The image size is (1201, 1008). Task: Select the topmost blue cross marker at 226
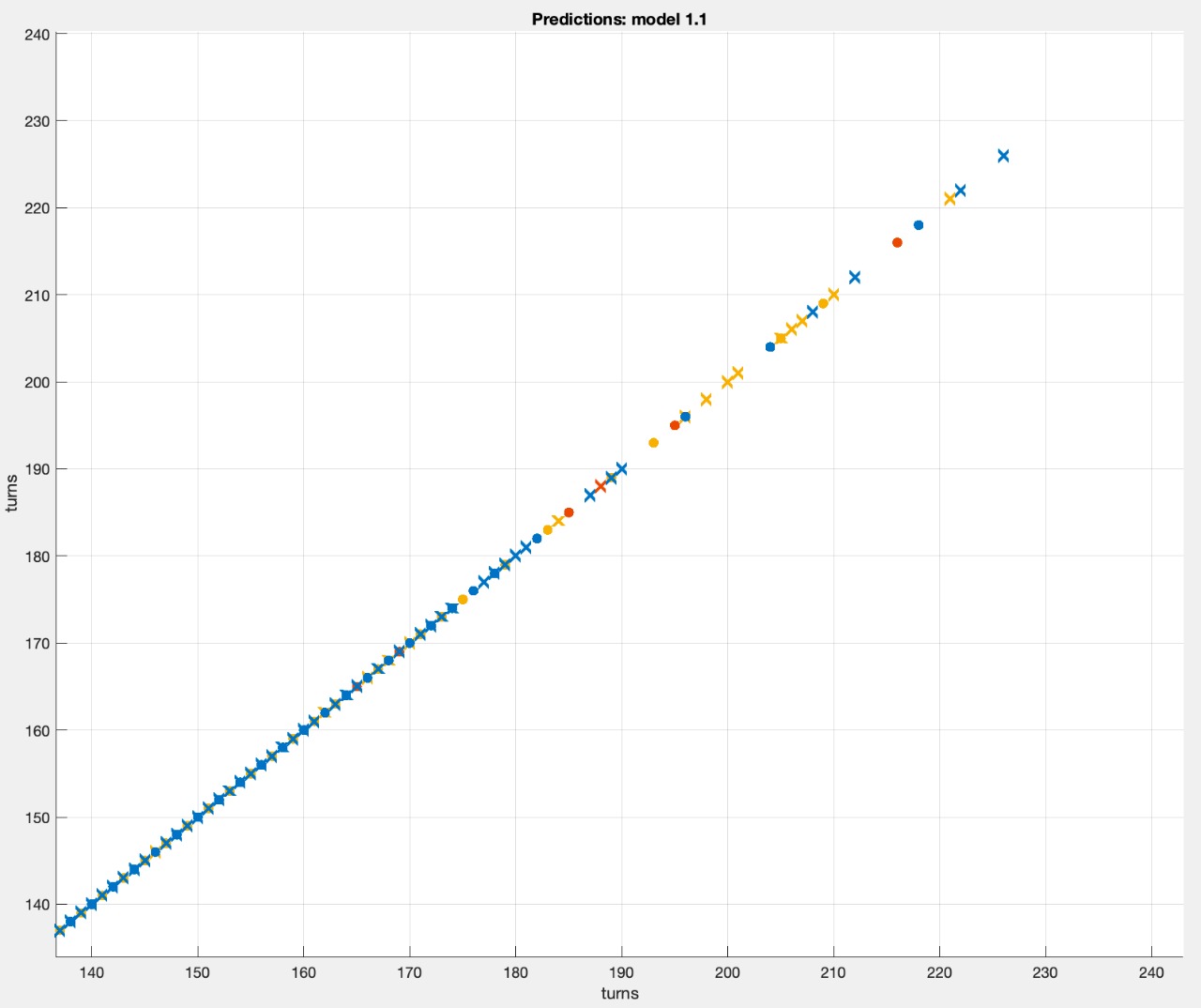1003,156
